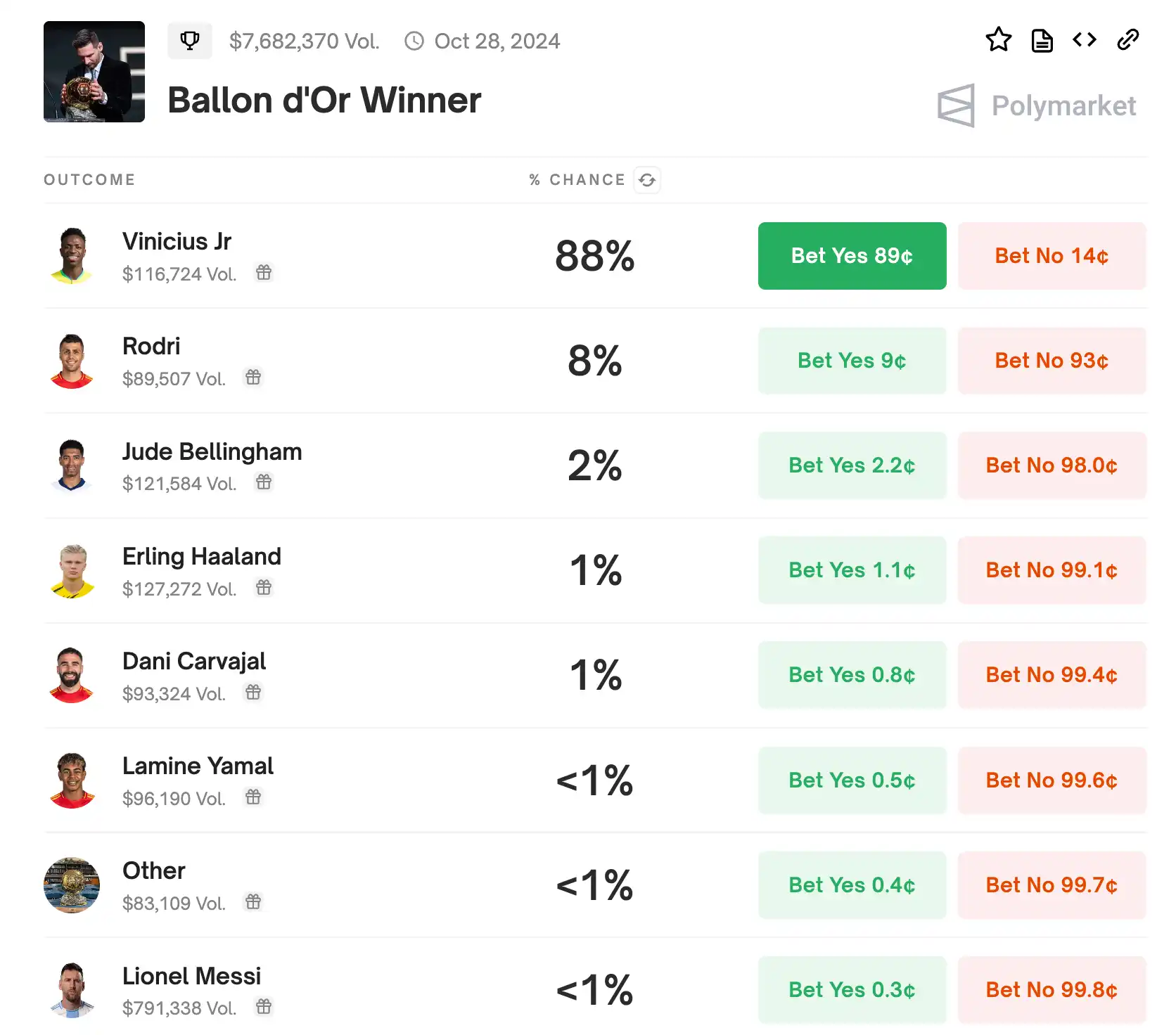This screenshot has width=1176, height=1035.
Task: Open the document icon for market rules
Action: (1042, 41)
